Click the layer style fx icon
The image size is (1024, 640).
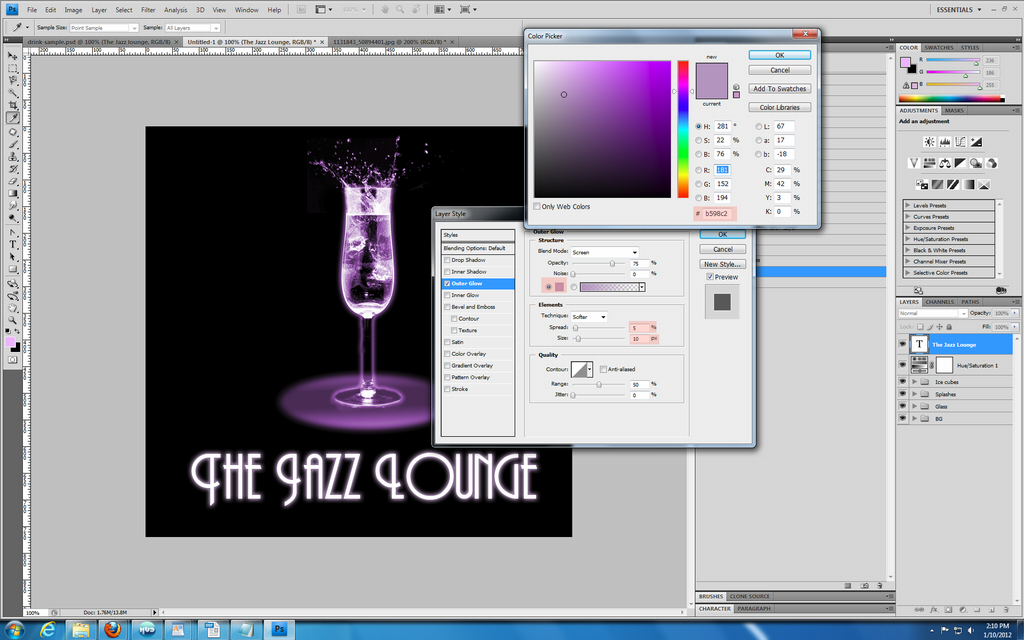[x=934, y=609]
